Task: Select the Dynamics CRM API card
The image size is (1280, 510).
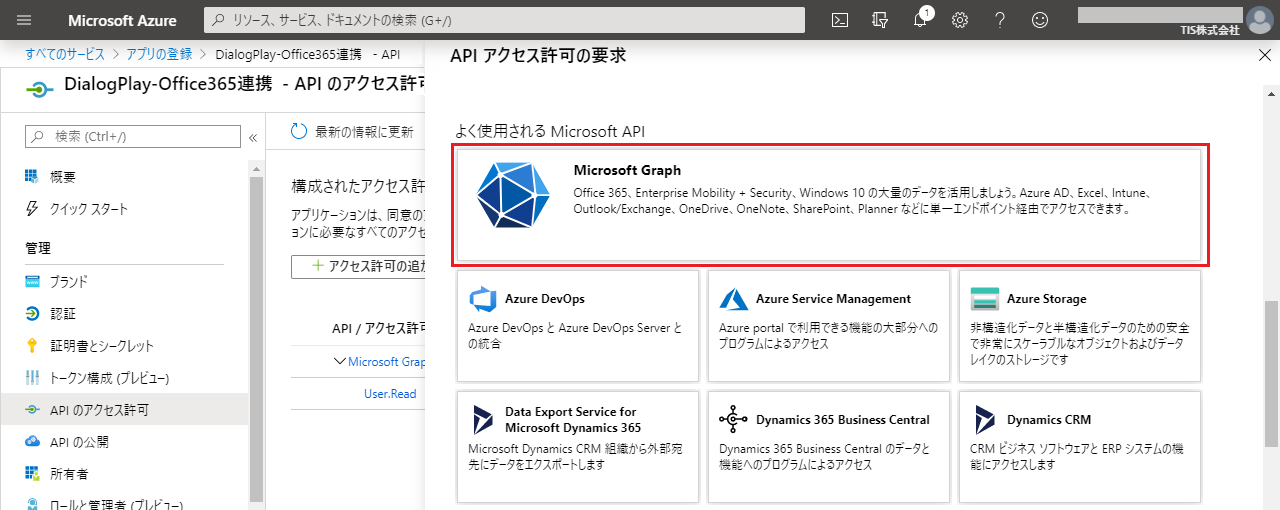Action: coord(1080,446)
